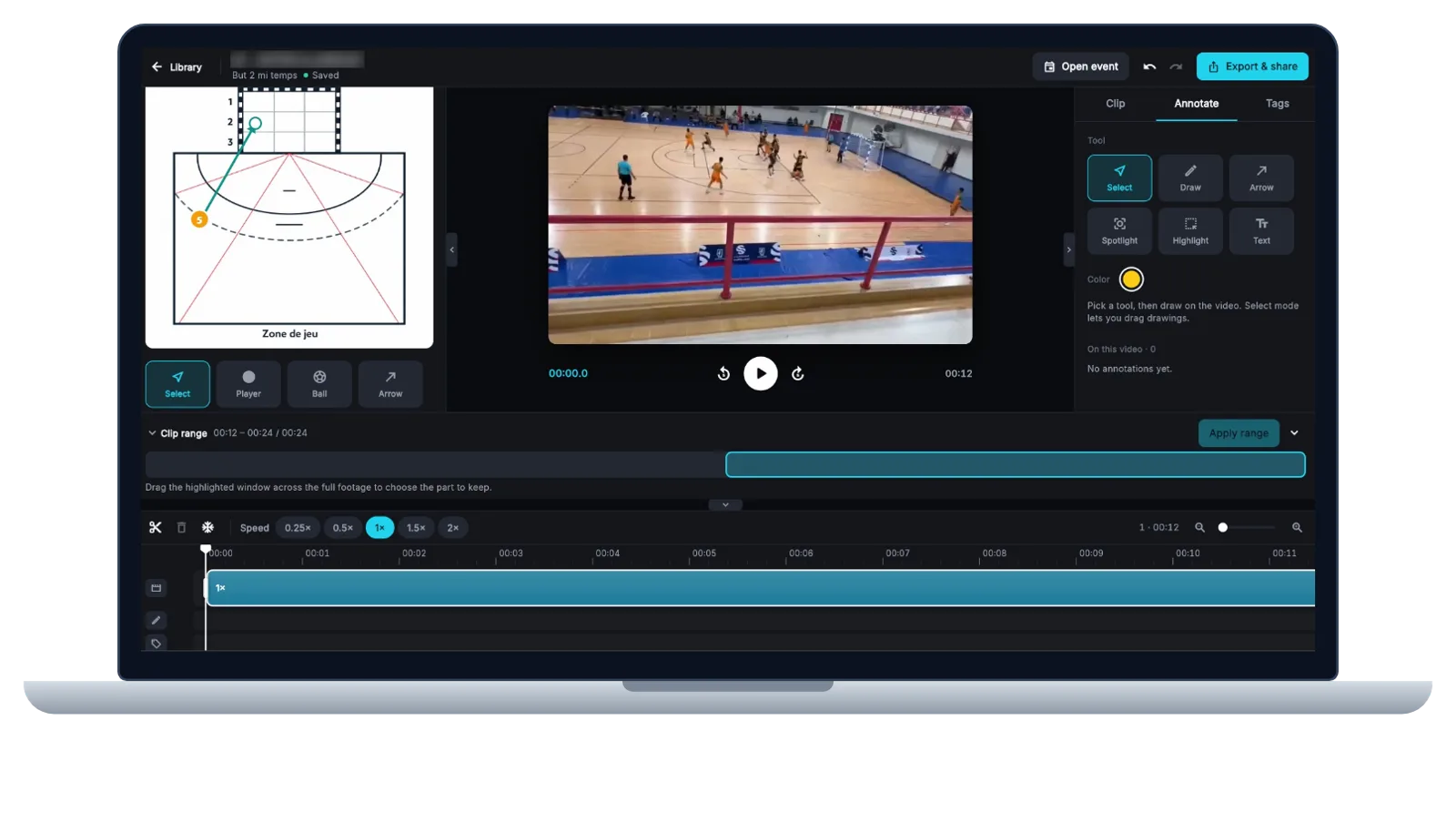Viewport: 1456px width, 822px height.
Task: Click the freeze frame snowflake icon
Action: [207, 528]
